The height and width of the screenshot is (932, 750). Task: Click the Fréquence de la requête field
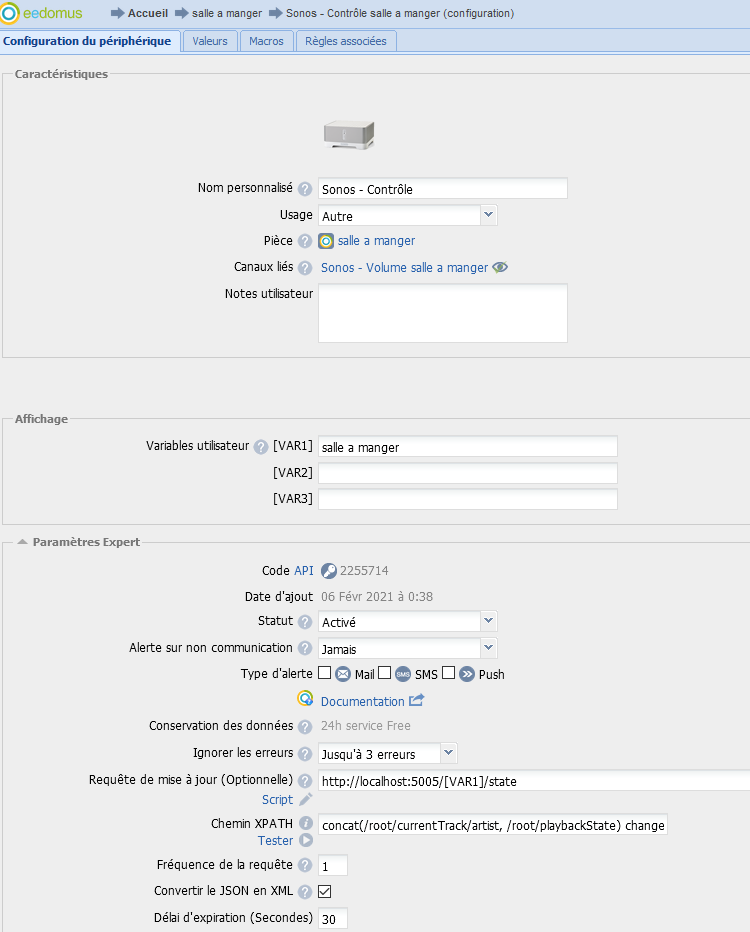coord(333,865)
